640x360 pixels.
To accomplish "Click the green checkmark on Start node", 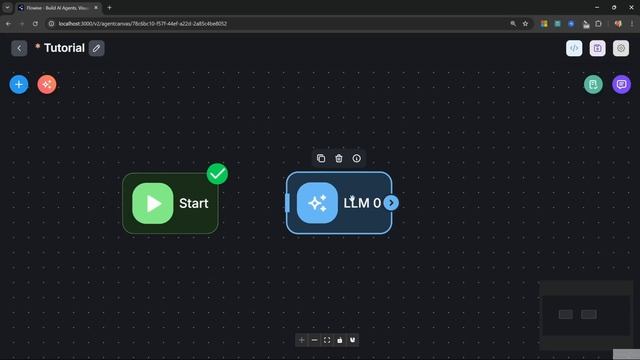I will (x=217, y=174).
